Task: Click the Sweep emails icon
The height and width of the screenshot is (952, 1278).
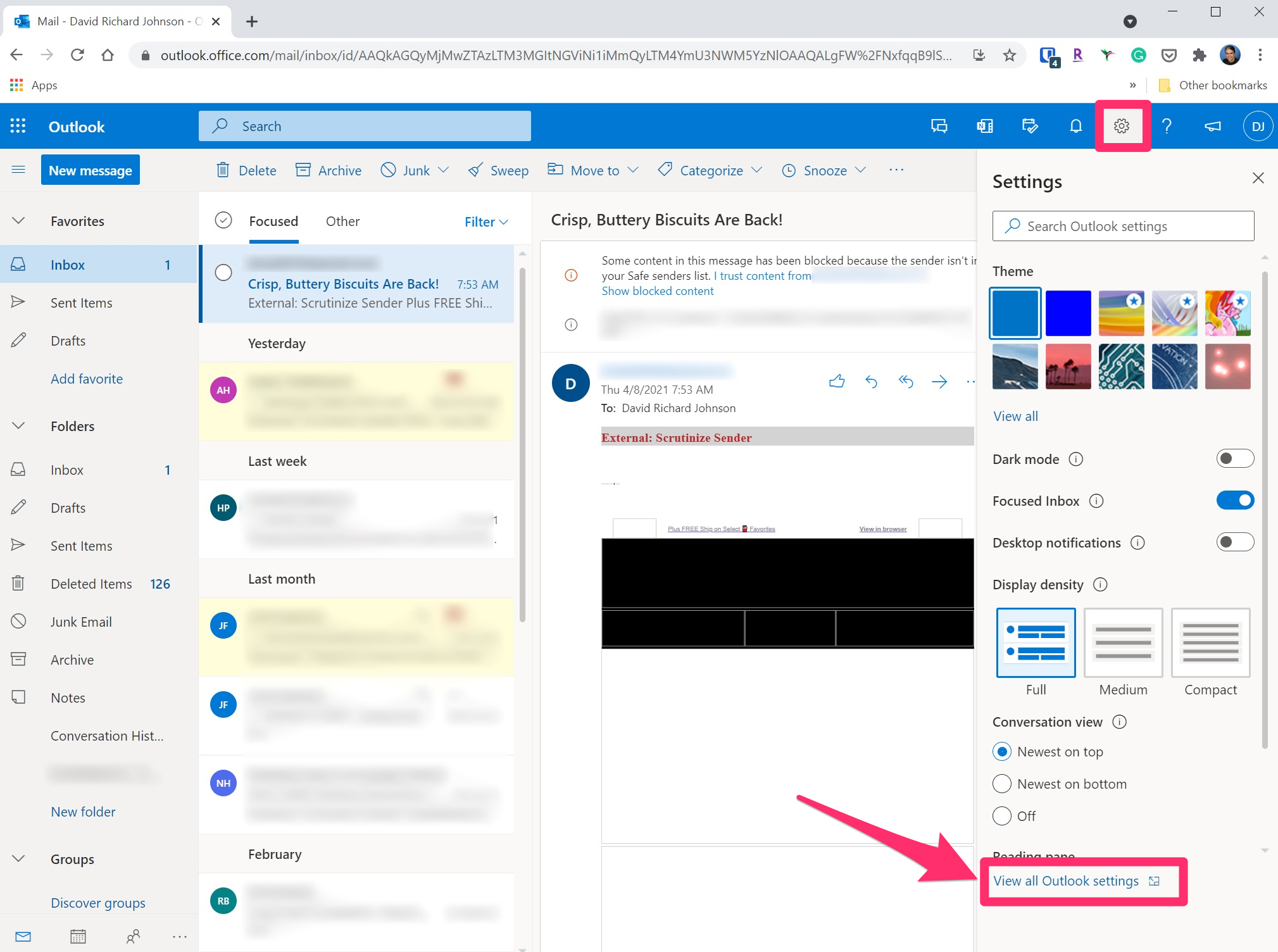Action: tap(499, 171)
